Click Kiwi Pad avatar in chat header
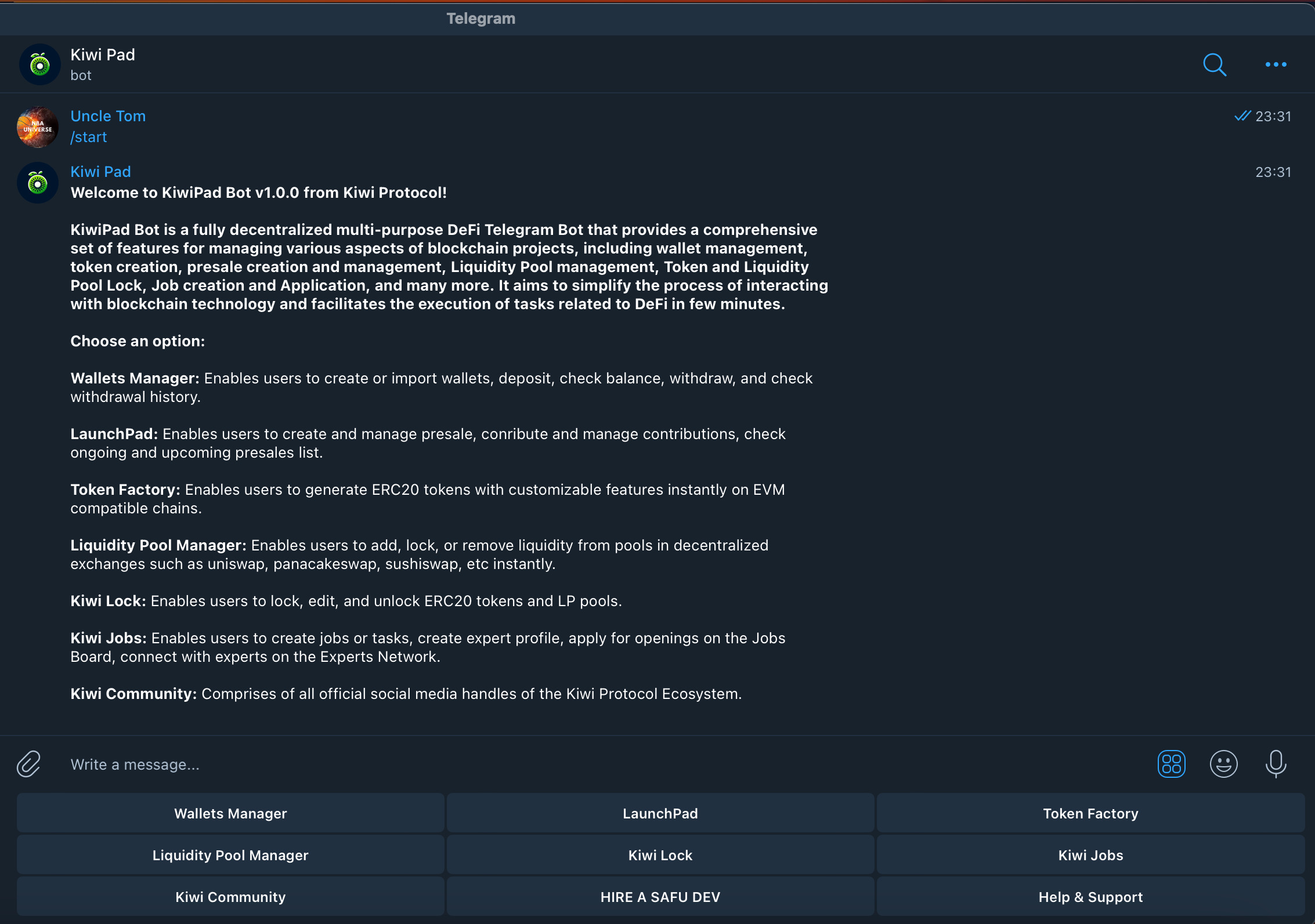1315x924 pixels. (x=39, y=64)
